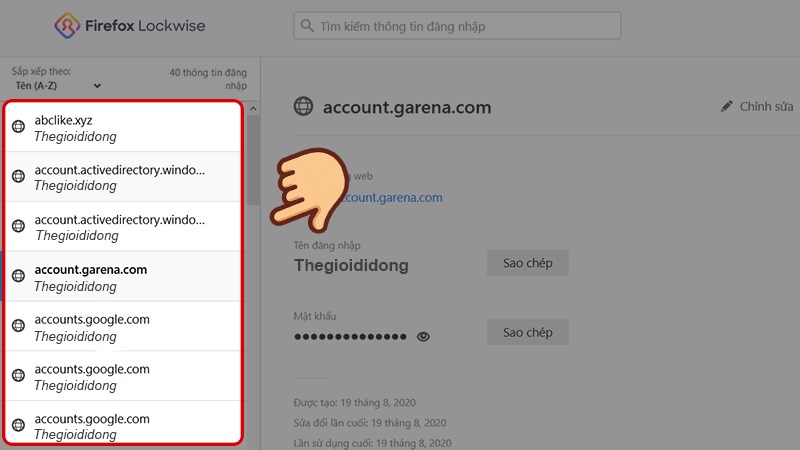Click the scrollbar up arrow in the login list
The image size is (800, 450).
[x=253, y=109]
